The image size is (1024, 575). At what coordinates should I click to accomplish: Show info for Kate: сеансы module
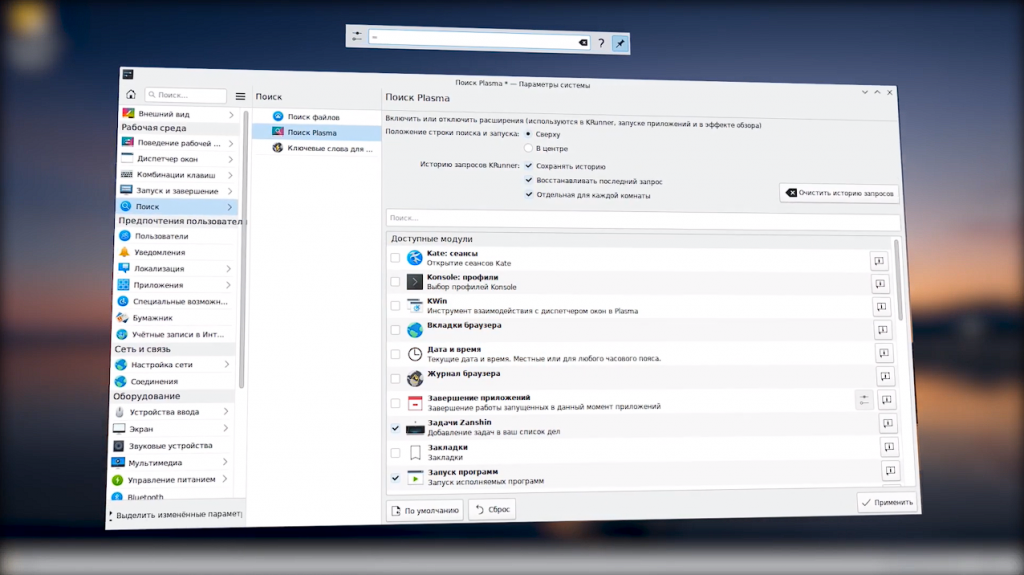879,261
